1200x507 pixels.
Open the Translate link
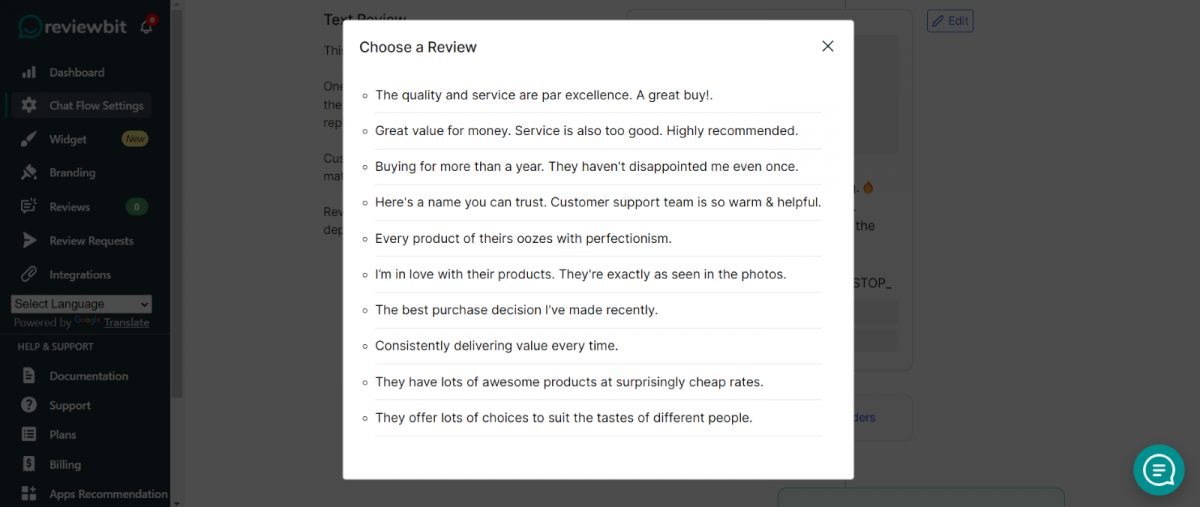click(126, 323)
